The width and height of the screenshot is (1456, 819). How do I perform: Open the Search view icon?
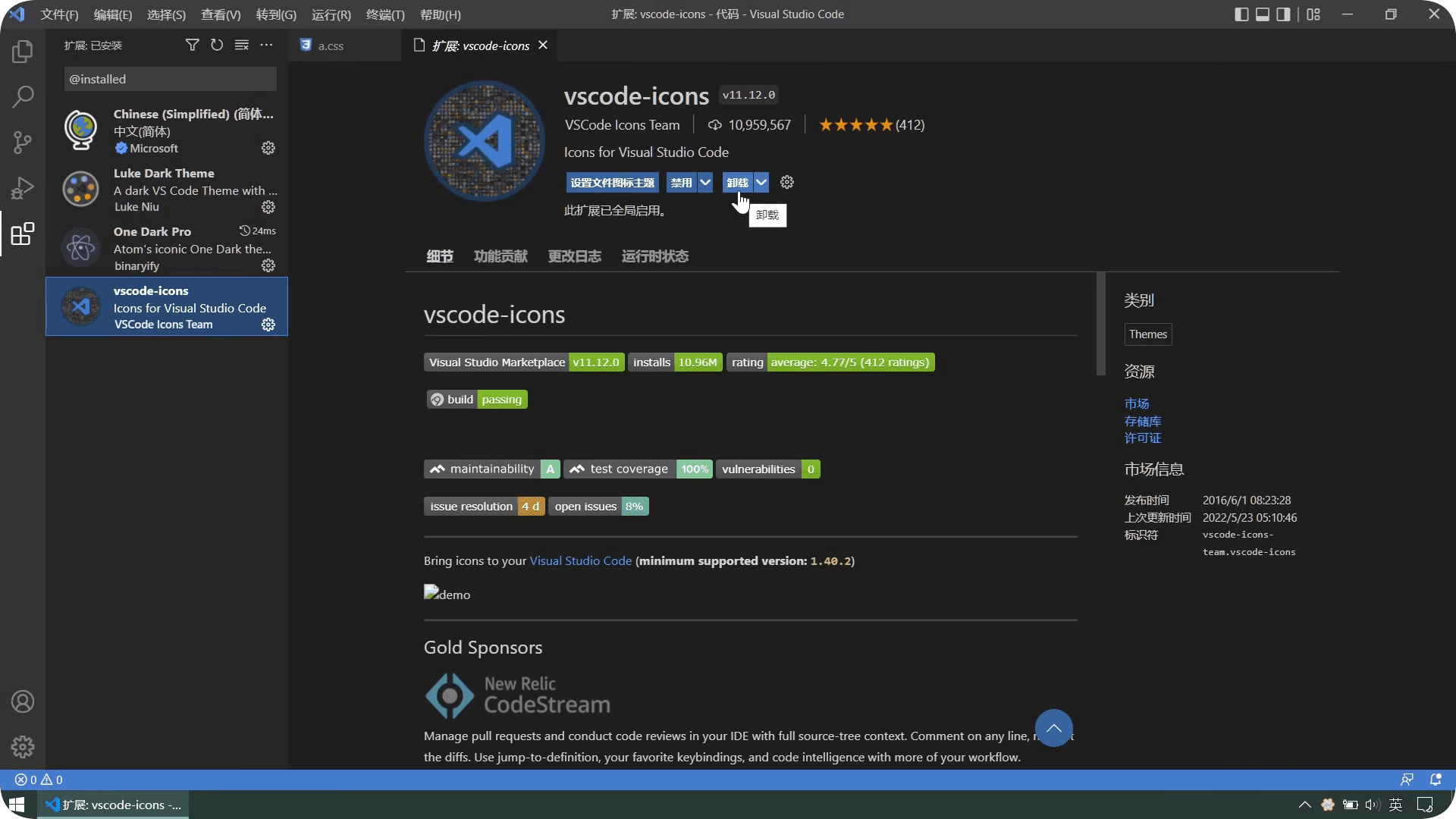pyautogui.click(x=23, y=97)
